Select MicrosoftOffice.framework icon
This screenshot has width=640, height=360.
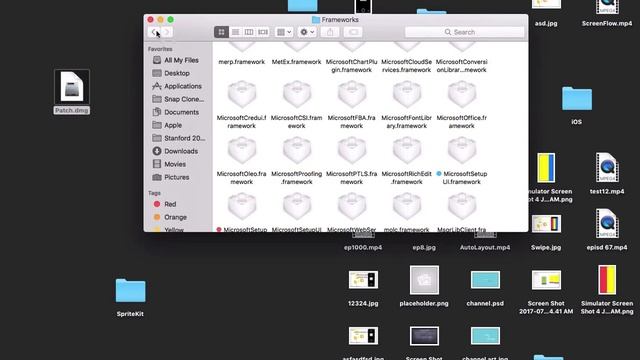462,94
